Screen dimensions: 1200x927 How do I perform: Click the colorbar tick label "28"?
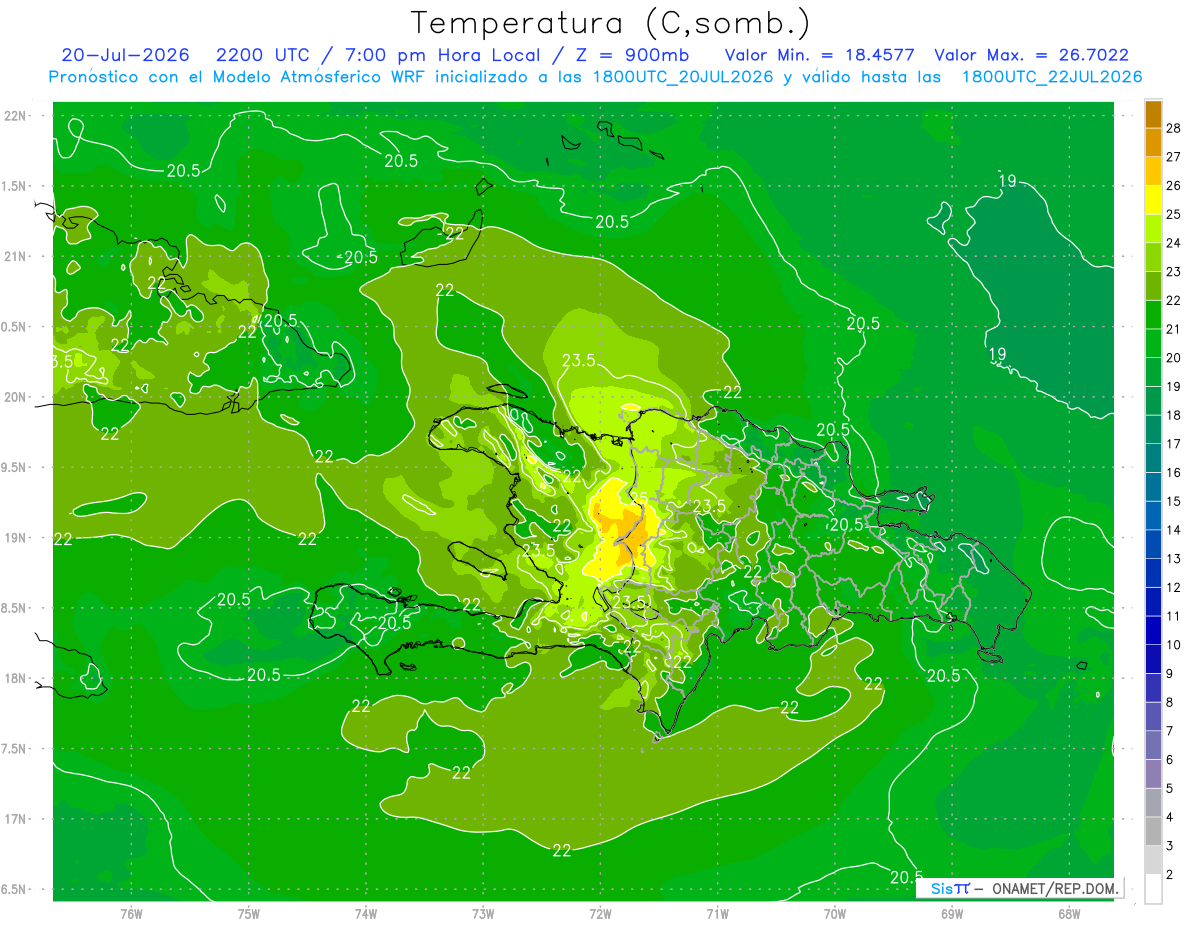(1174, 128)
